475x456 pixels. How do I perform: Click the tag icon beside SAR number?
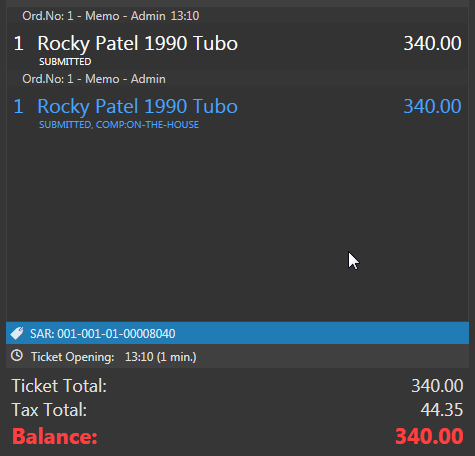coord(17,333)
